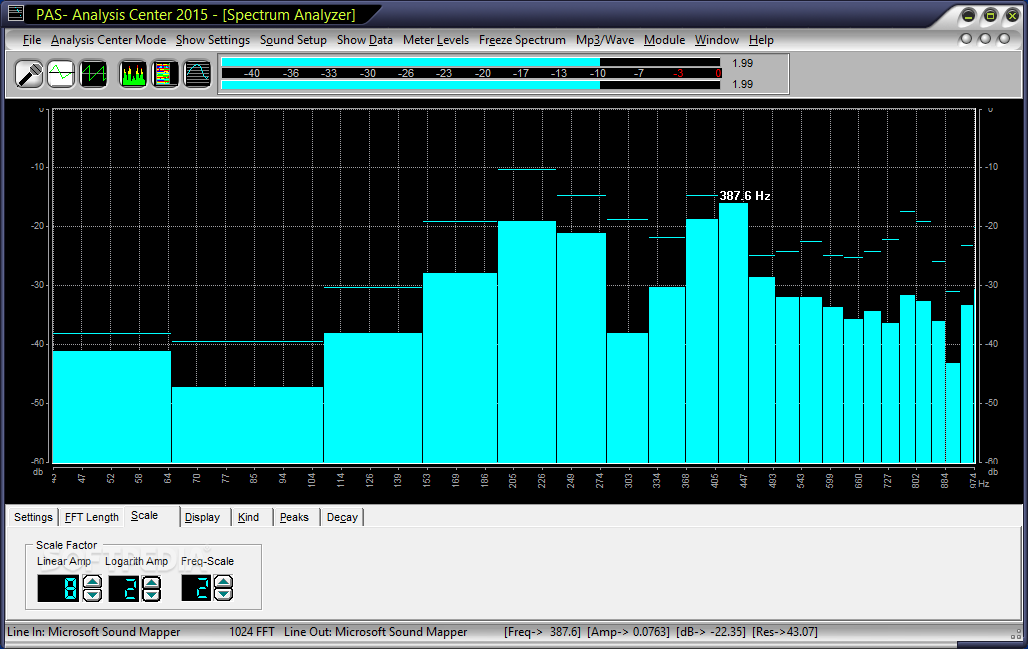The height and width of the screenshot is (649, 1028).
Task: Switch to the Kind tab
Action: tap(248, 517)
